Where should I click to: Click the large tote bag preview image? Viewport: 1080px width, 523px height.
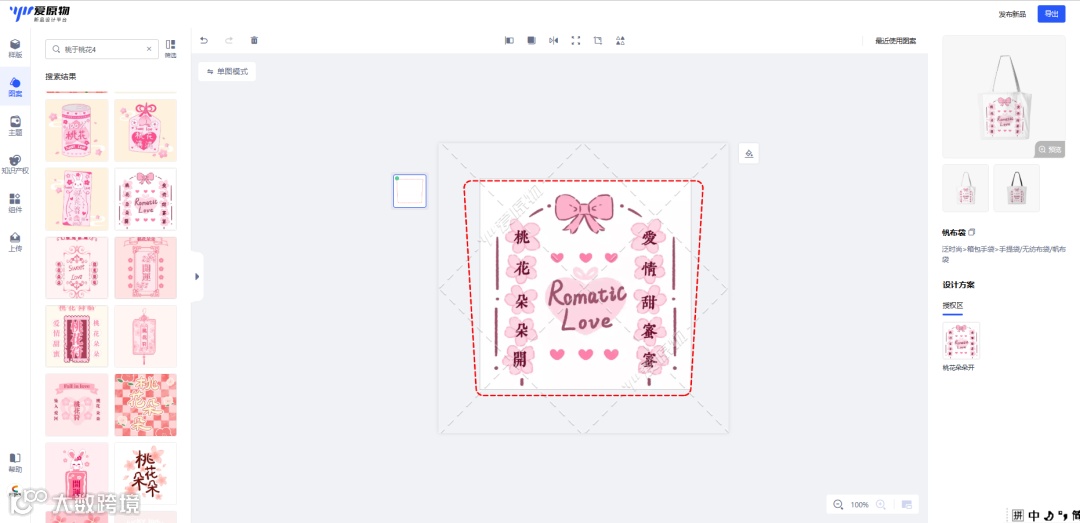[x=1004, y=96]
